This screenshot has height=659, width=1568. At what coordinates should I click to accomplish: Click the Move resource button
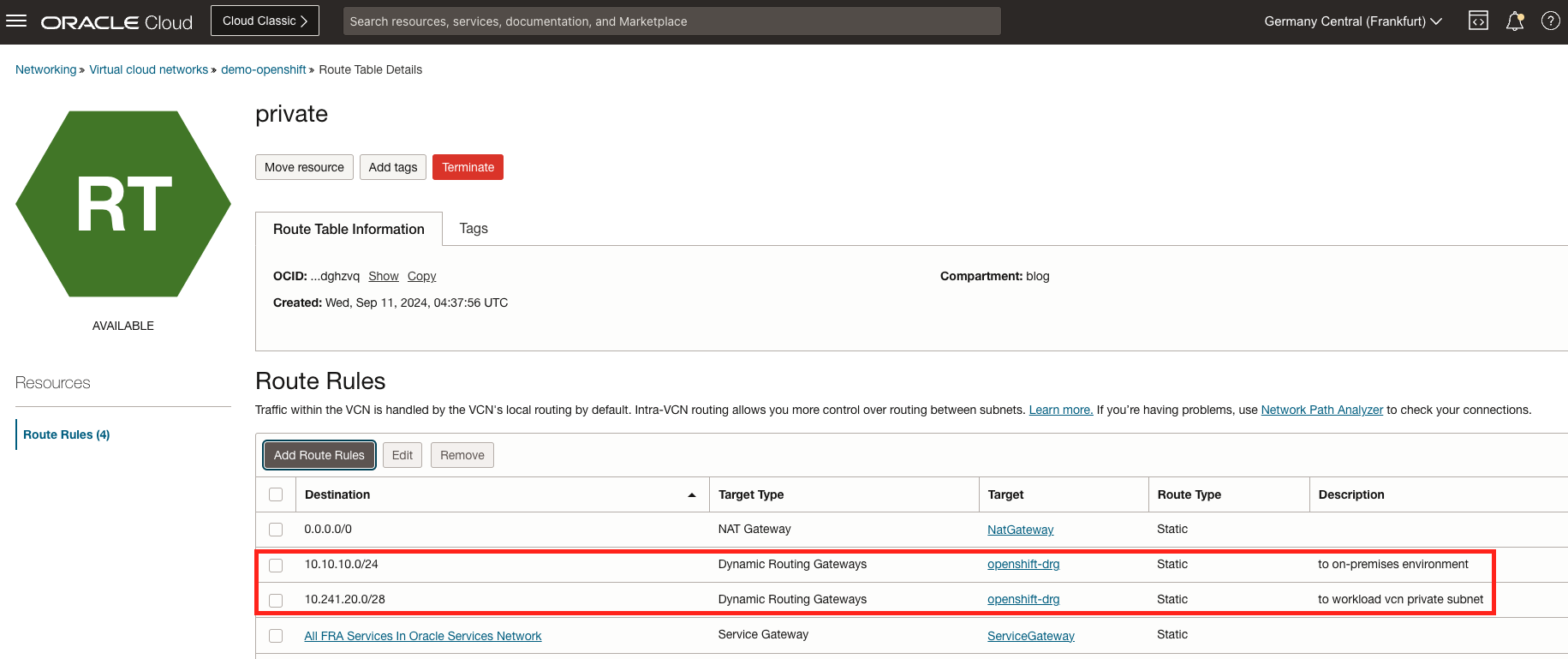[304, 167]
